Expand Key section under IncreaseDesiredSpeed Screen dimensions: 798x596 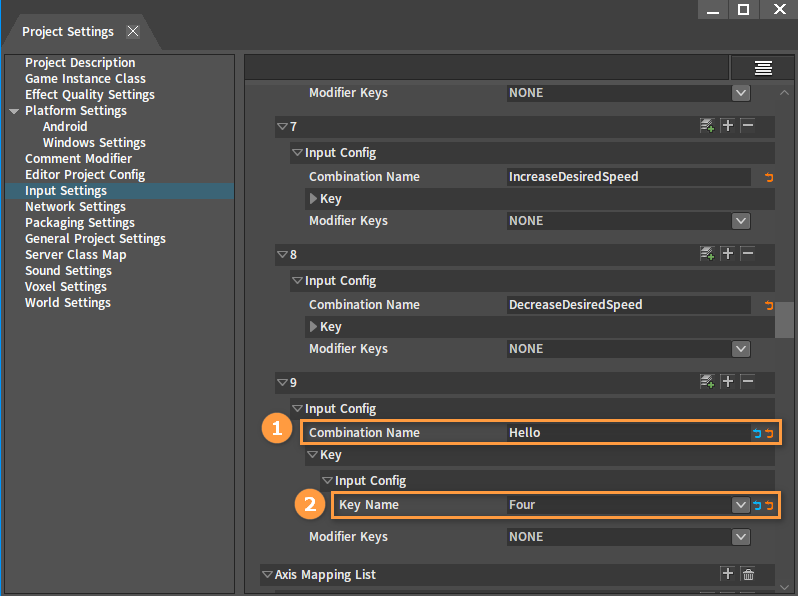(314, 198)
